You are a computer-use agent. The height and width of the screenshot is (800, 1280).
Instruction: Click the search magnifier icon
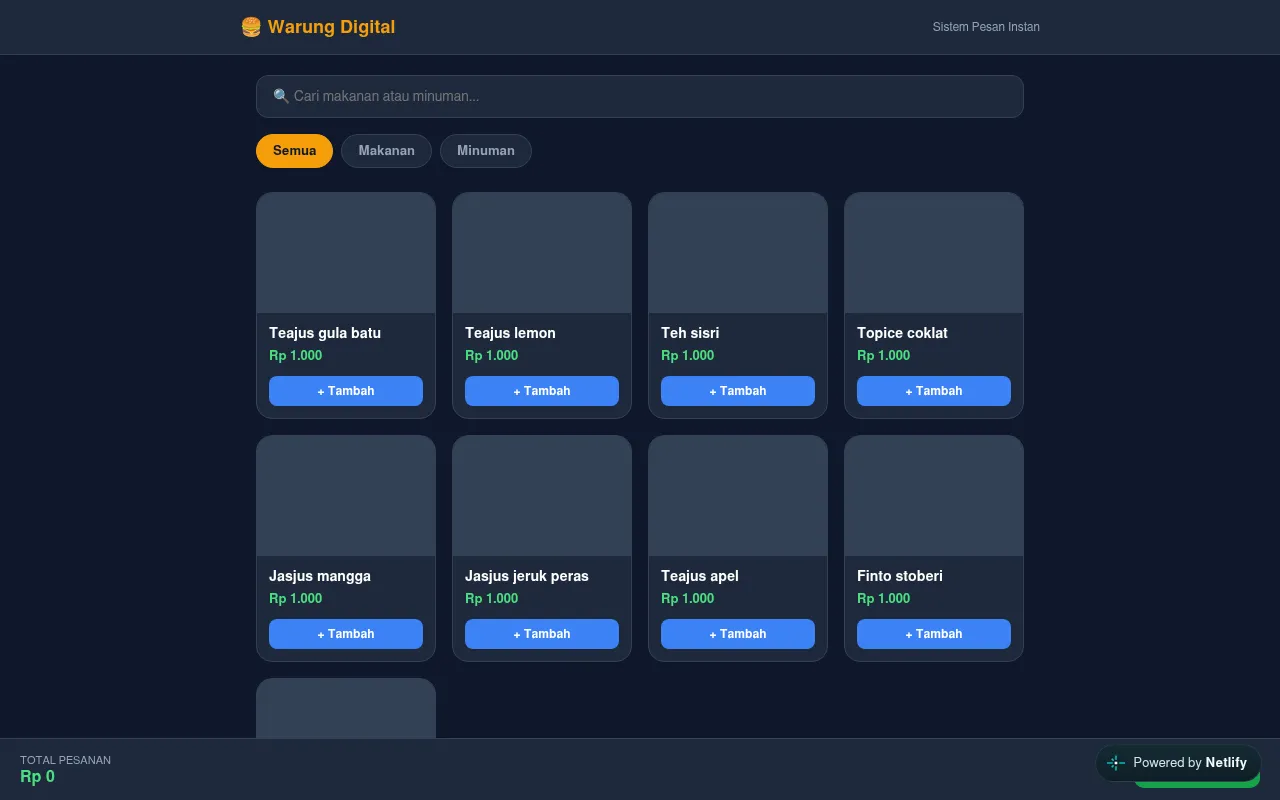[x=281, y=96]
